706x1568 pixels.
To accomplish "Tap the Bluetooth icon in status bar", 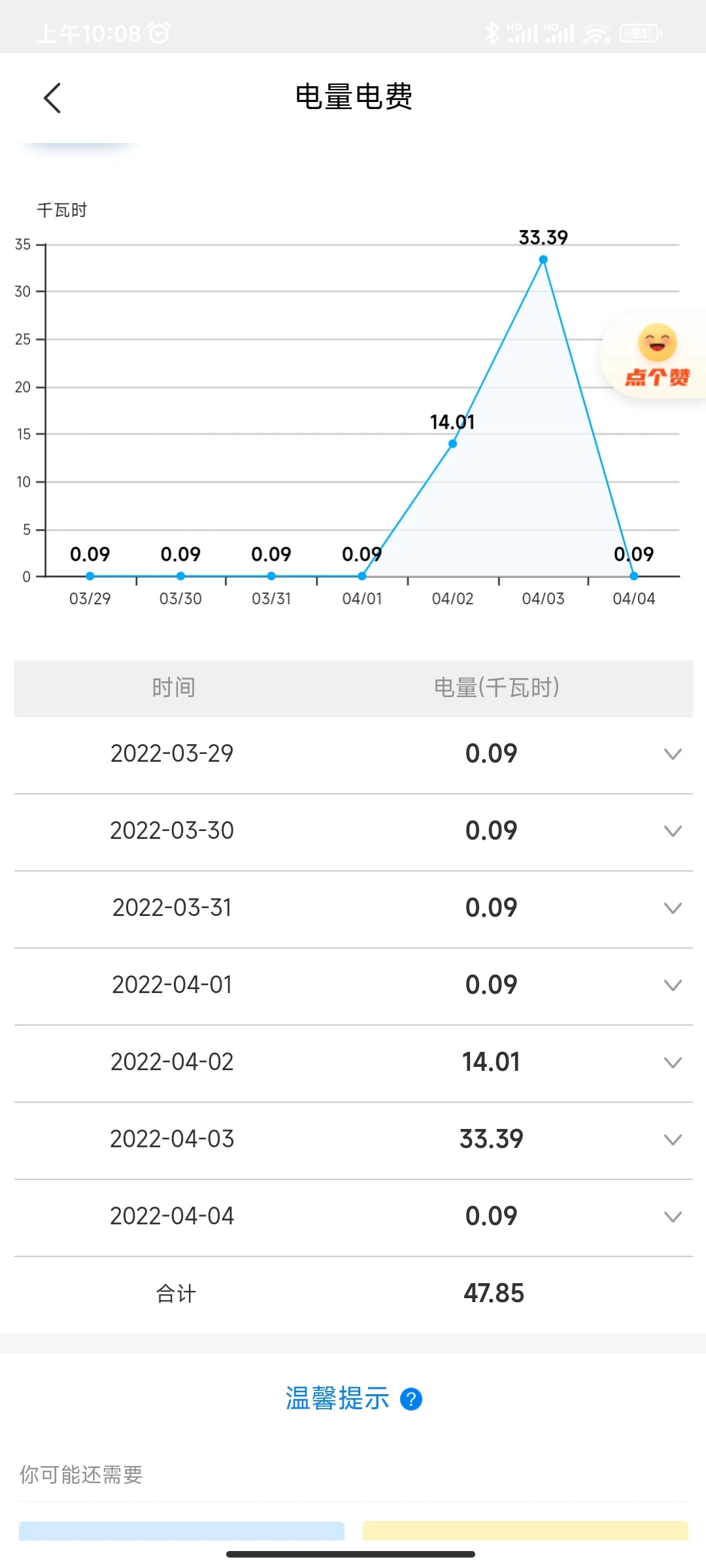I will [492, 33].
